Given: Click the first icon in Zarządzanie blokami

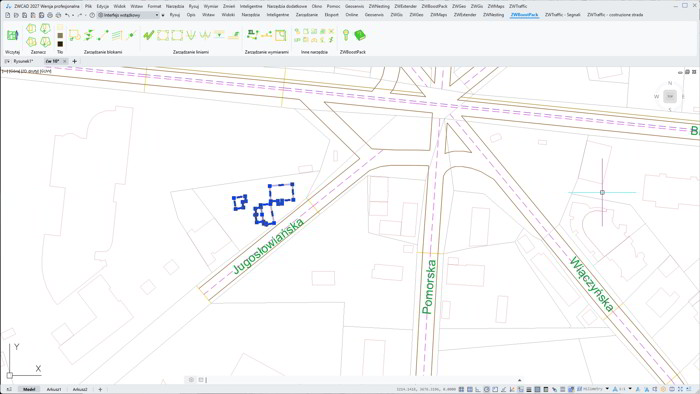Looking at the screenshot, I should (74, 35).
